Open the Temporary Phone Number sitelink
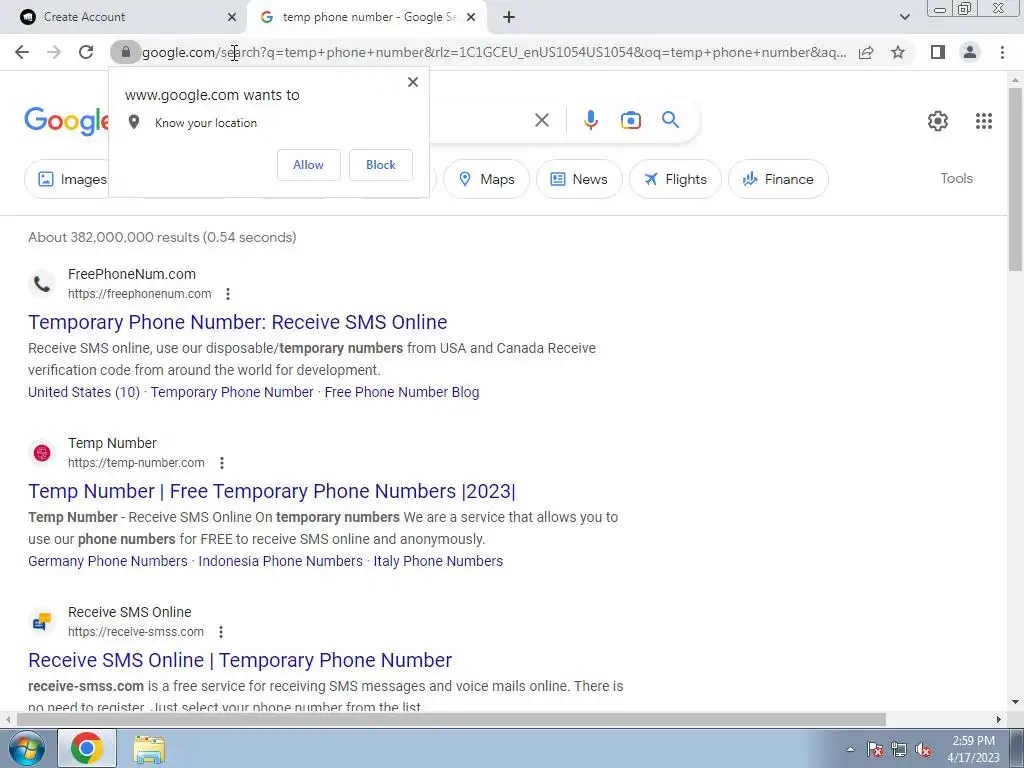 click(232, 392)
